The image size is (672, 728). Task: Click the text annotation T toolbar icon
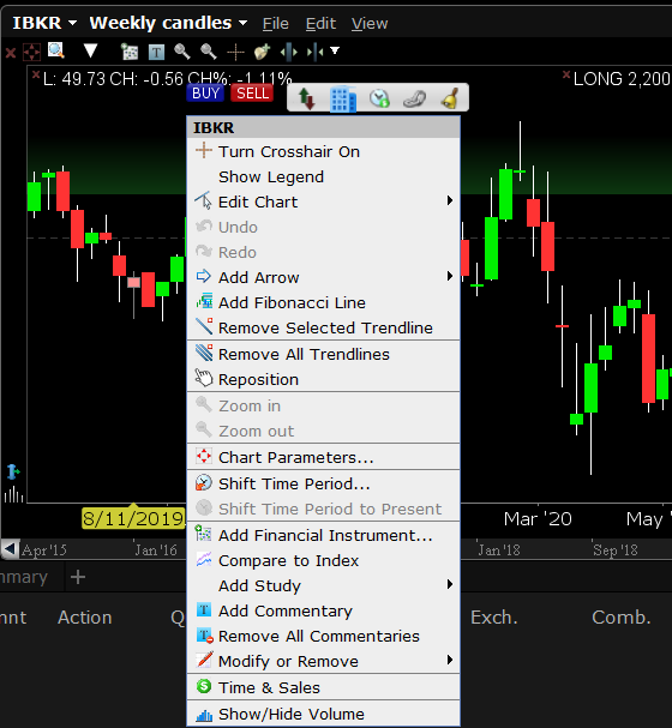pyautogui.click(x=155, y=51)
